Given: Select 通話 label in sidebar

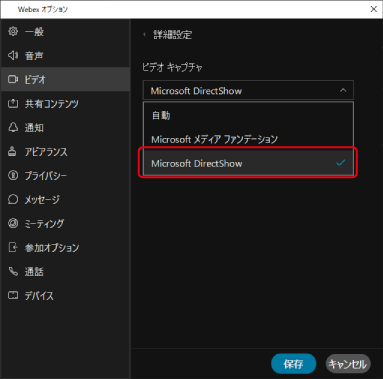Looking at the screenshot, I should coord(34,271).
